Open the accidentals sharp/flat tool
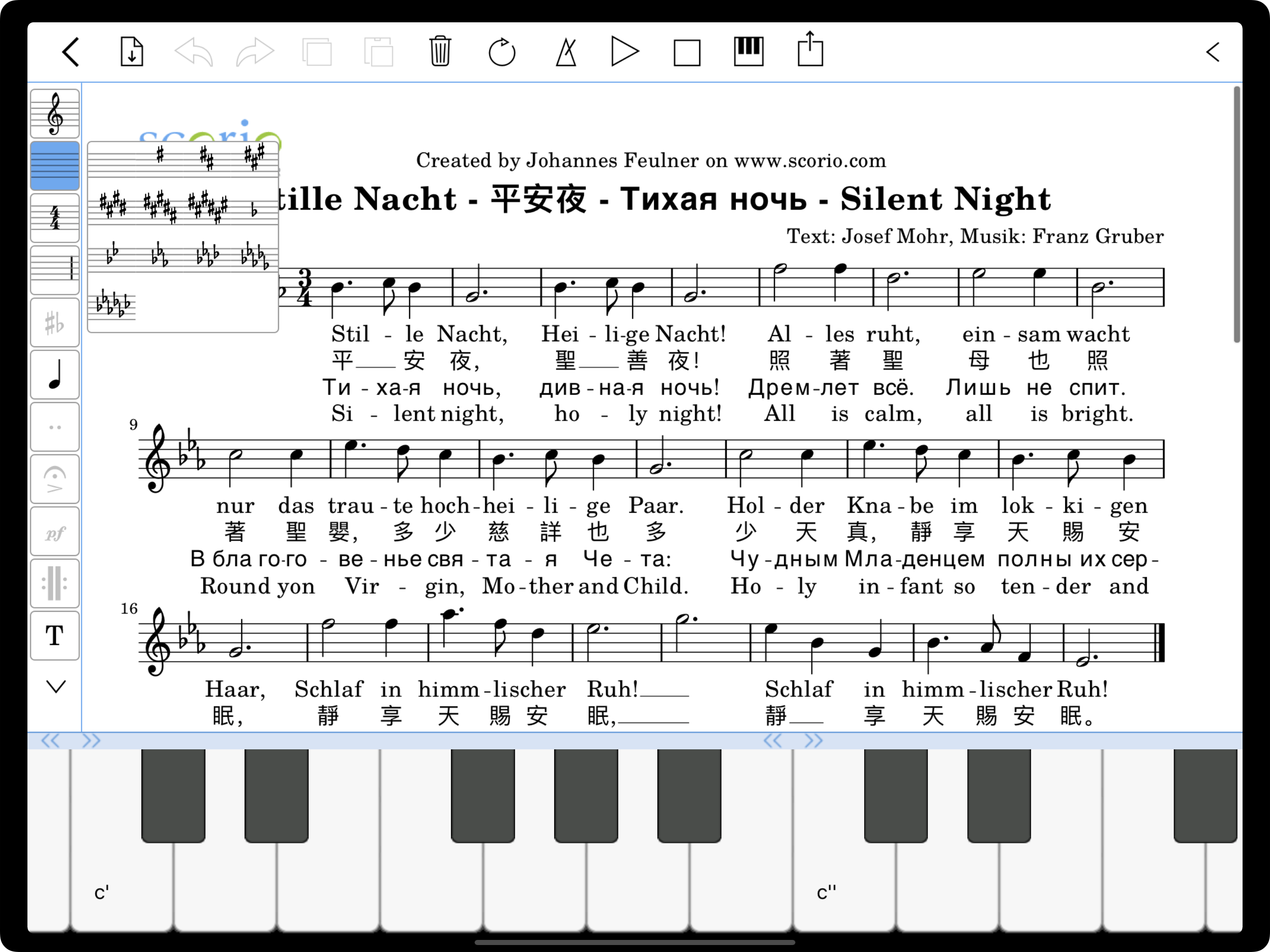The height and width of the screenshot is (952, 1270). [54, 323]
